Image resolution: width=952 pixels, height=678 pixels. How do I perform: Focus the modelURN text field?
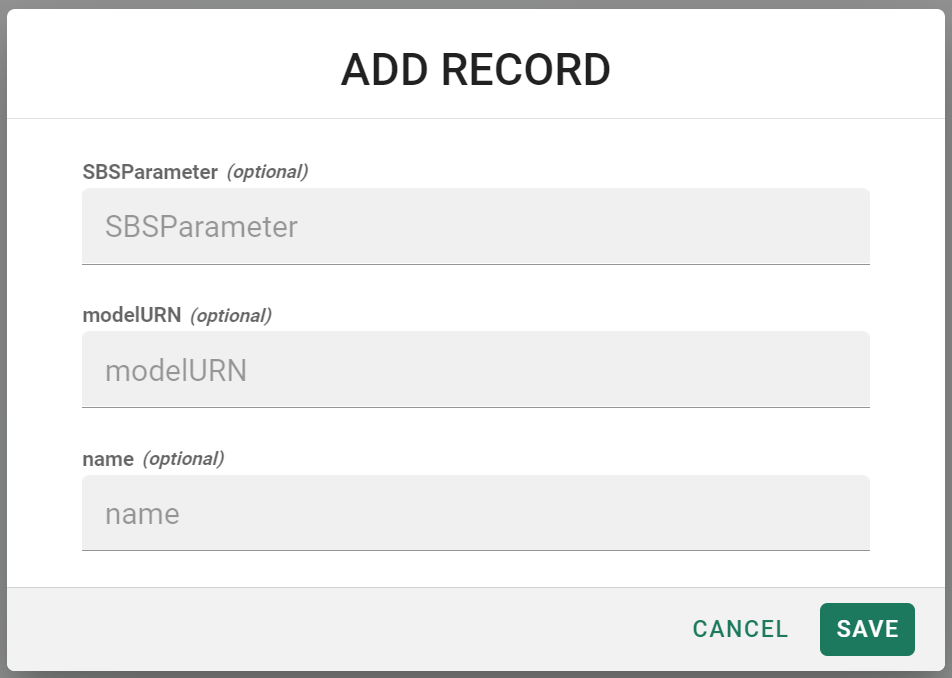(475, 371)
